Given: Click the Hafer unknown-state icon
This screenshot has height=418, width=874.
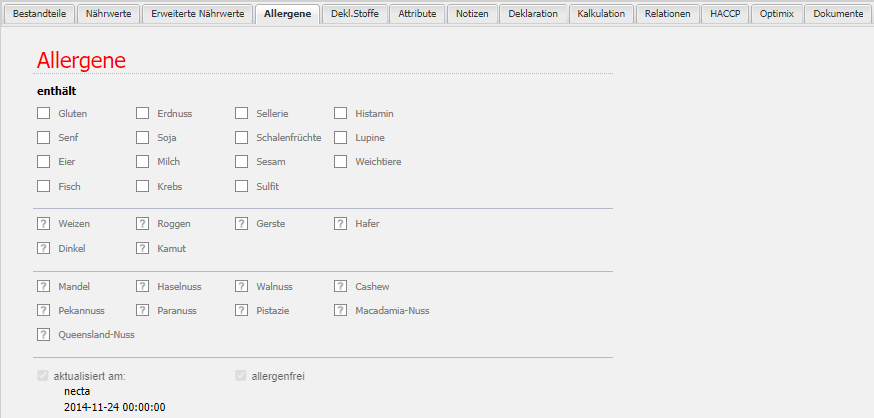Looking at the screenshot, I should 340,224.
